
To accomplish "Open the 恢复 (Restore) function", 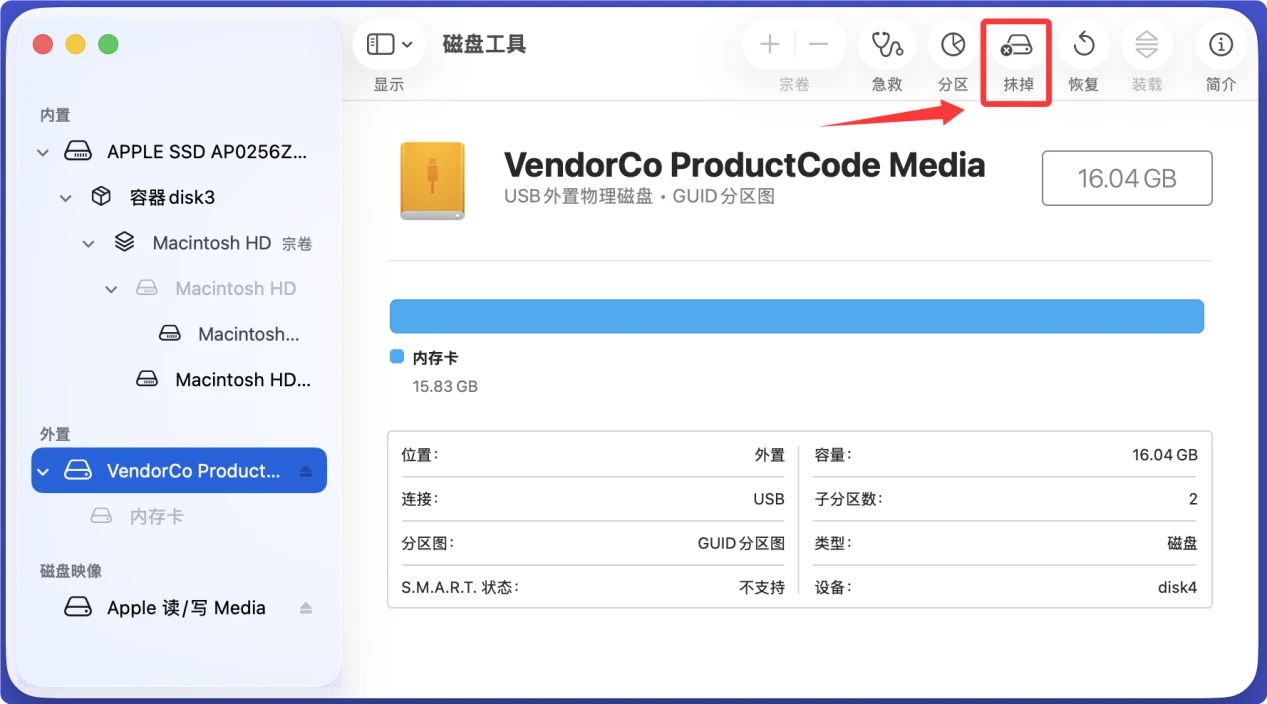I will pos(1083,44).
